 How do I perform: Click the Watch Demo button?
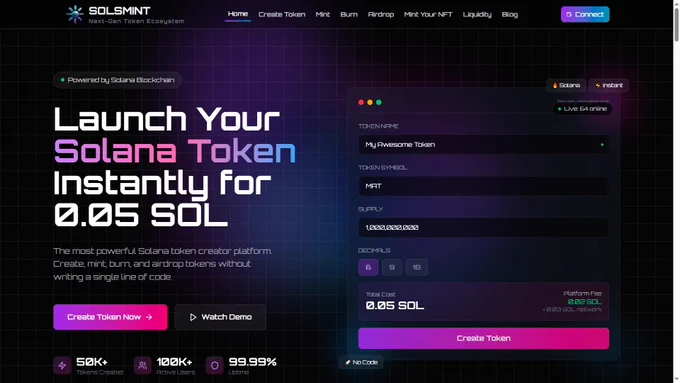(x=220, y=317)
